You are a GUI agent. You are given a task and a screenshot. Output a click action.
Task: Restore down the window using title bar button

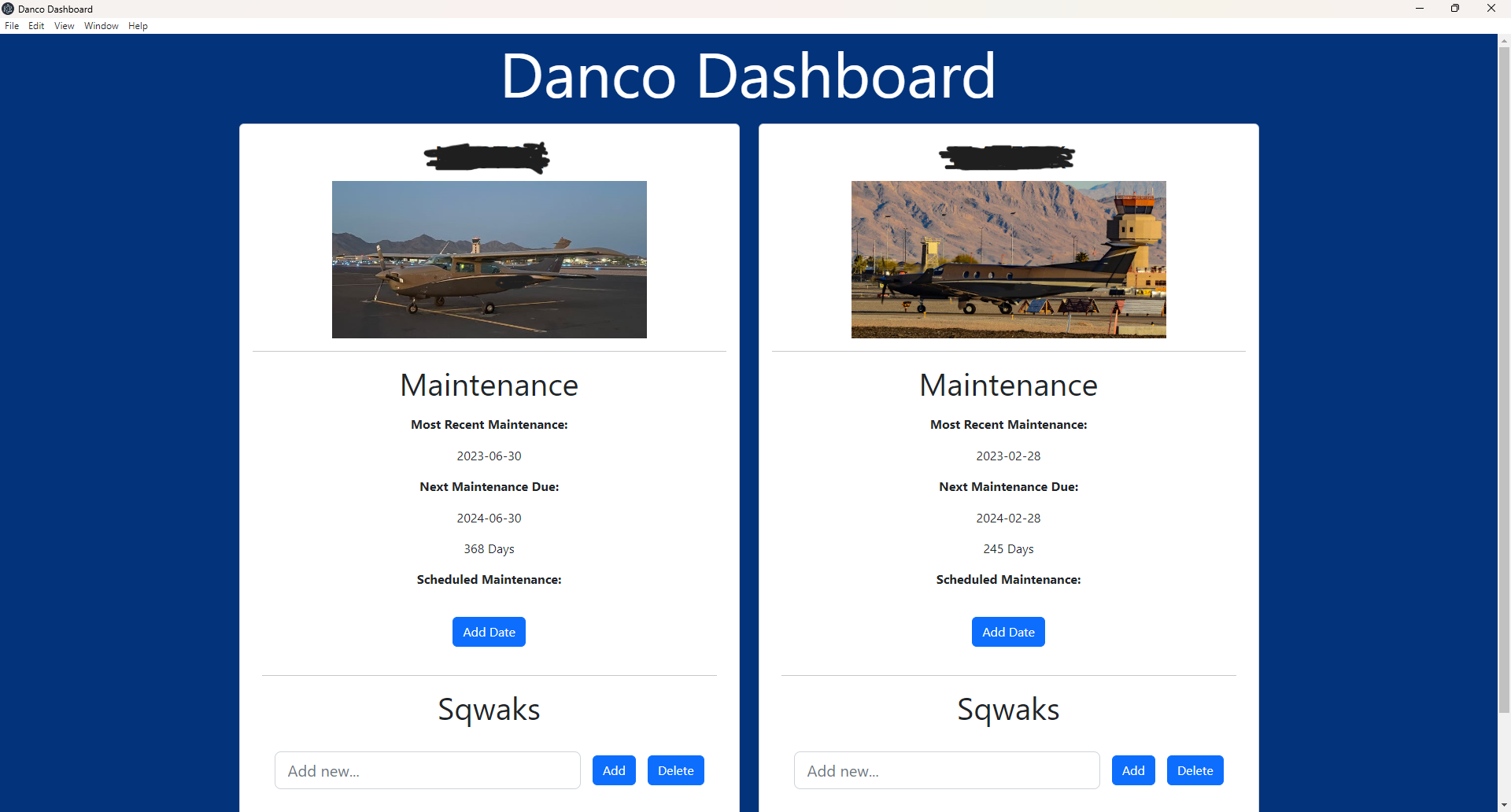tap(1454, 9)
